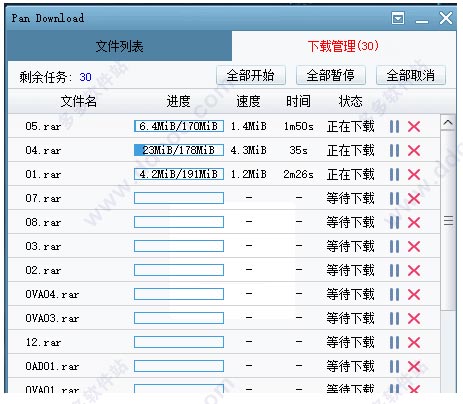
Task: Open the title bar dropdown menu icon
Action: point(398,18)
